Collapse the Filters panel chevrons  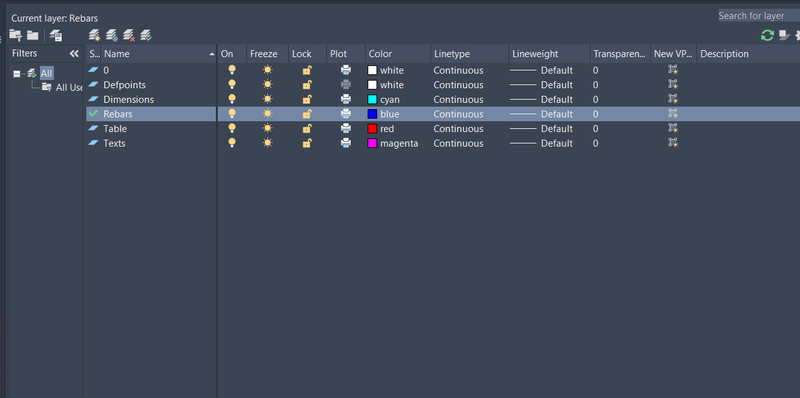pyautogui.click(x=74, y=54)
